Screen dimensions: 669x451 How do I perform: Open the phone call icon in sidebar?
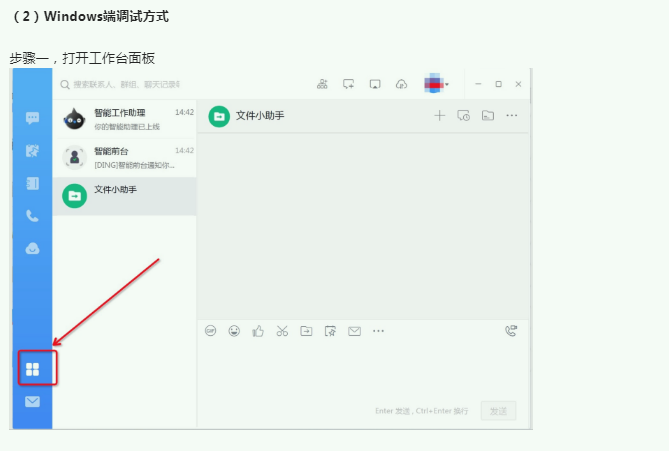coord(32,216)
